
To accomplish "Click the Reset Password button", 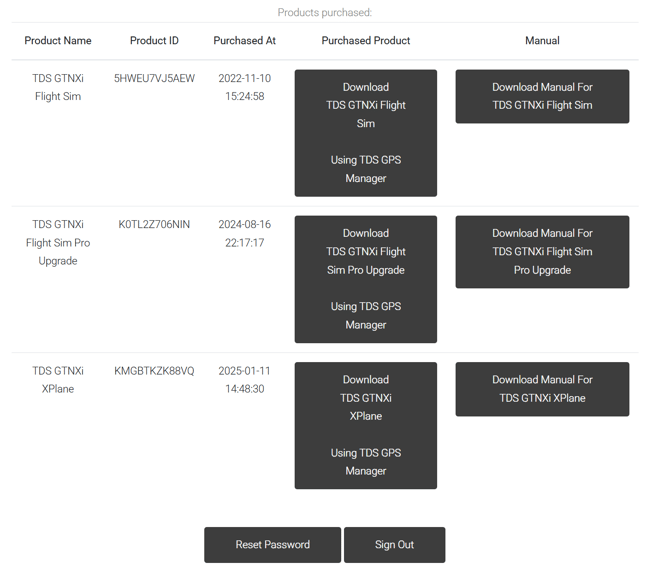I will [272, 545].
